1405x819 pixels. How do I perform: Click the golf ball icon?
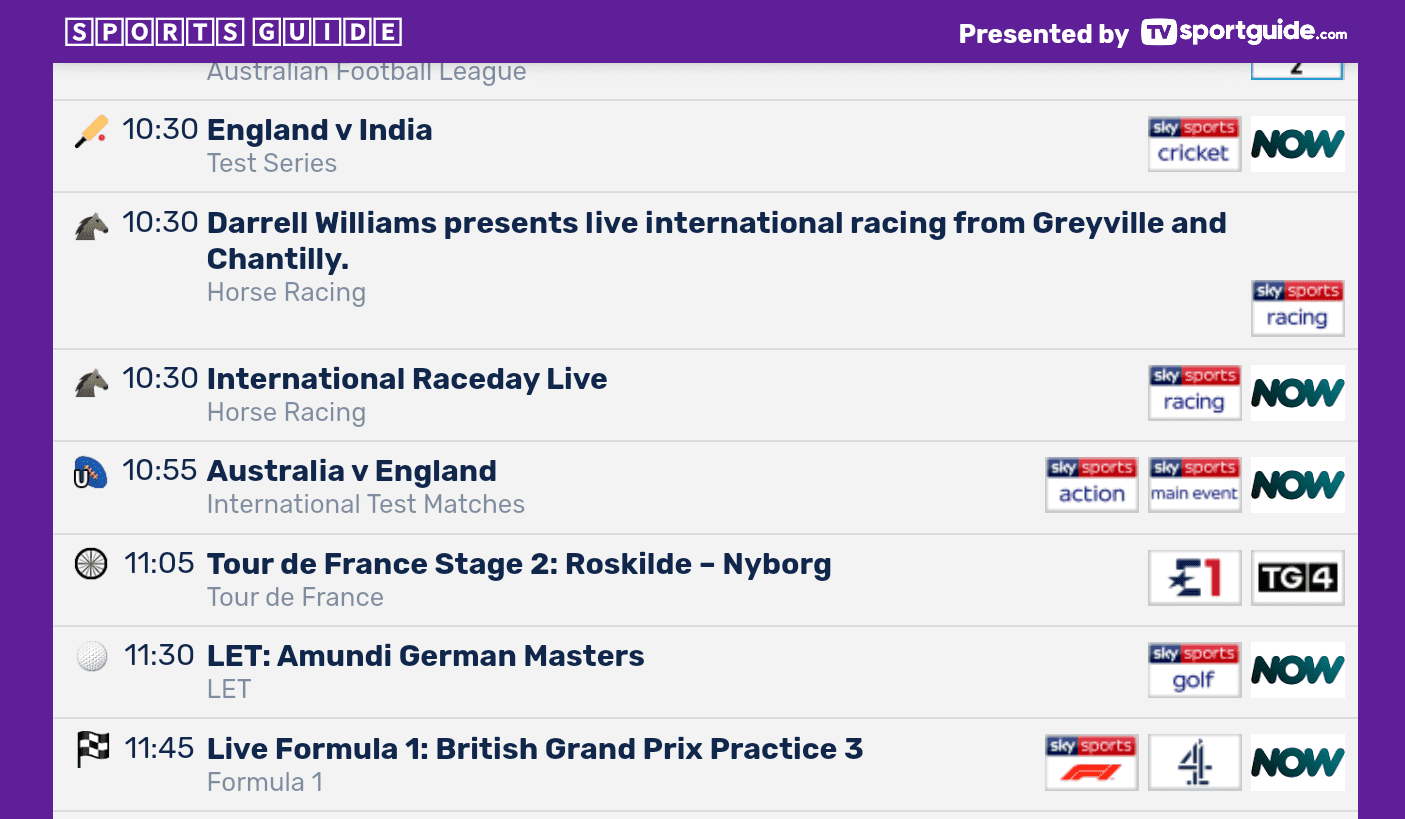[x=91, y=657]
